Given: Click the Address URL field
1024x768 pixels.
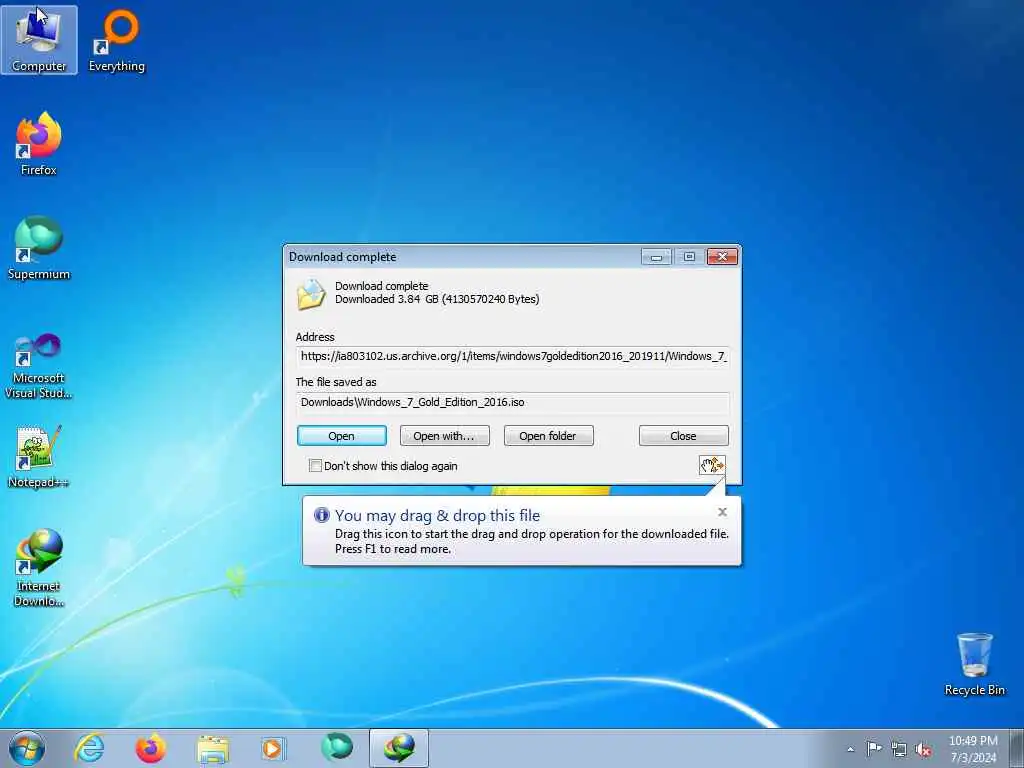Looking at the screenshot, I should (513, 357).
